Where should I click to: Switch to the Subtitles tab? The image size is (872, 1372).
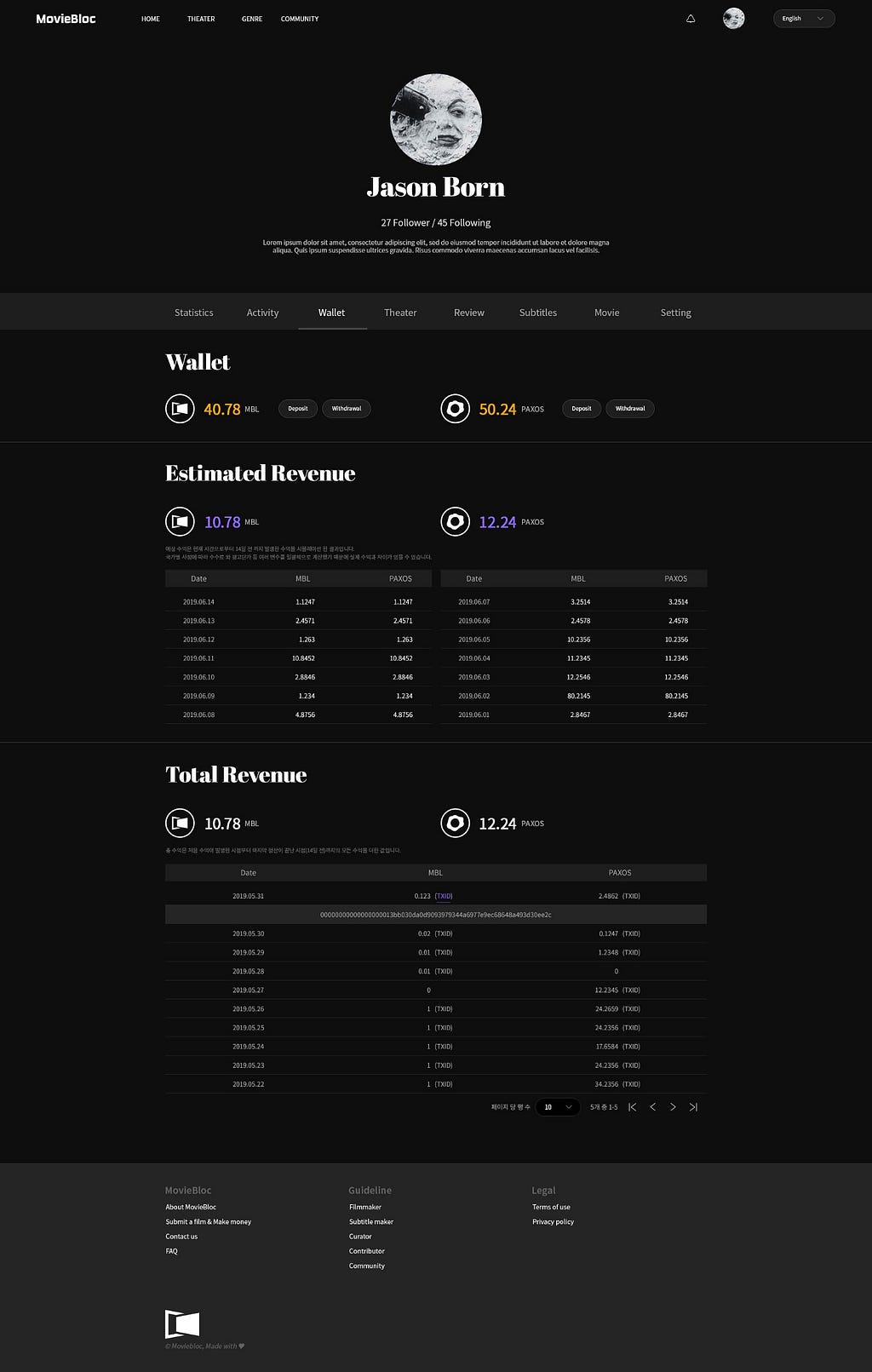pos(537,313)
